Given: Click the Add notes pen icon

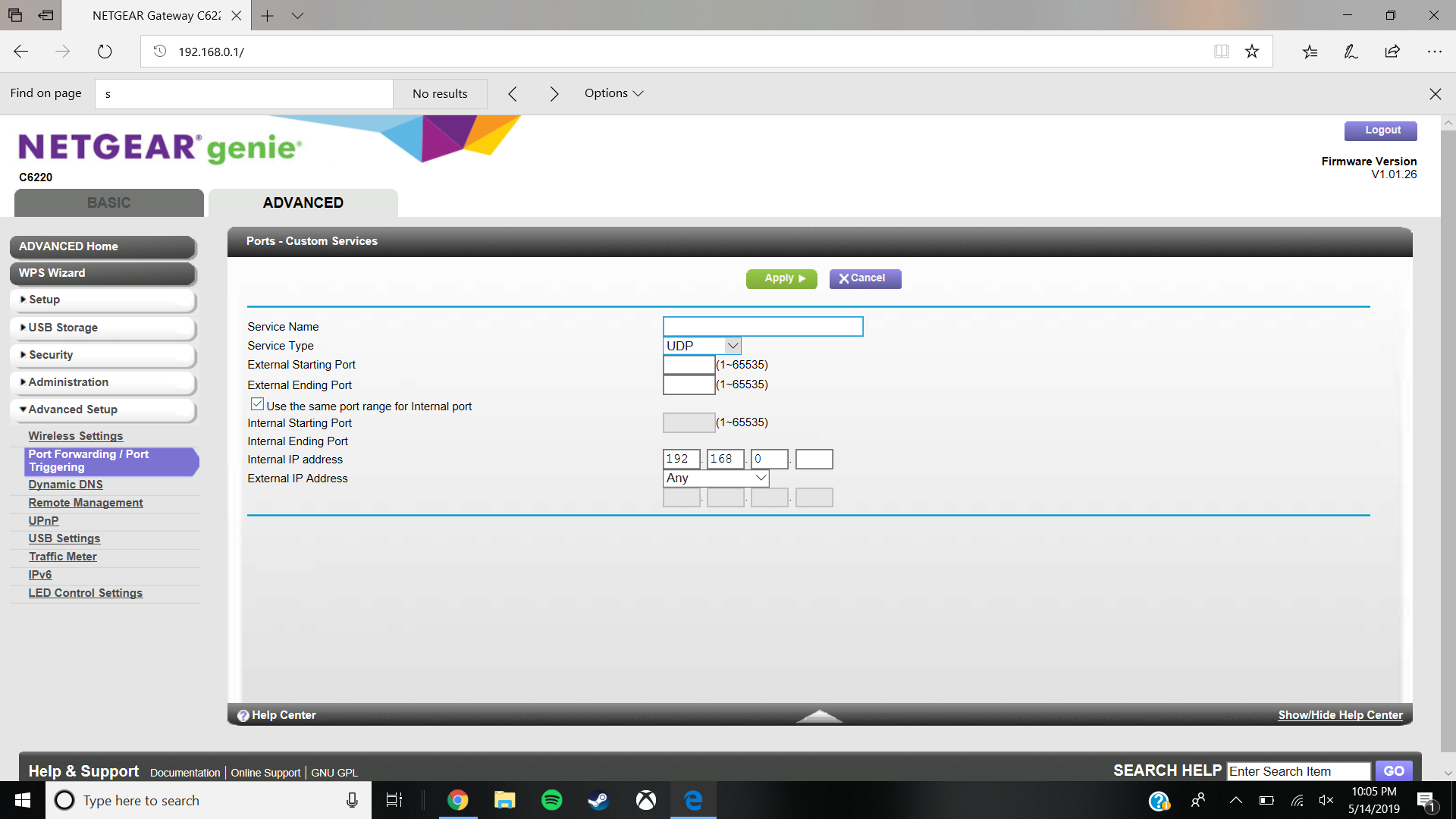Looking at the screenshot, I should point(1351,52).
